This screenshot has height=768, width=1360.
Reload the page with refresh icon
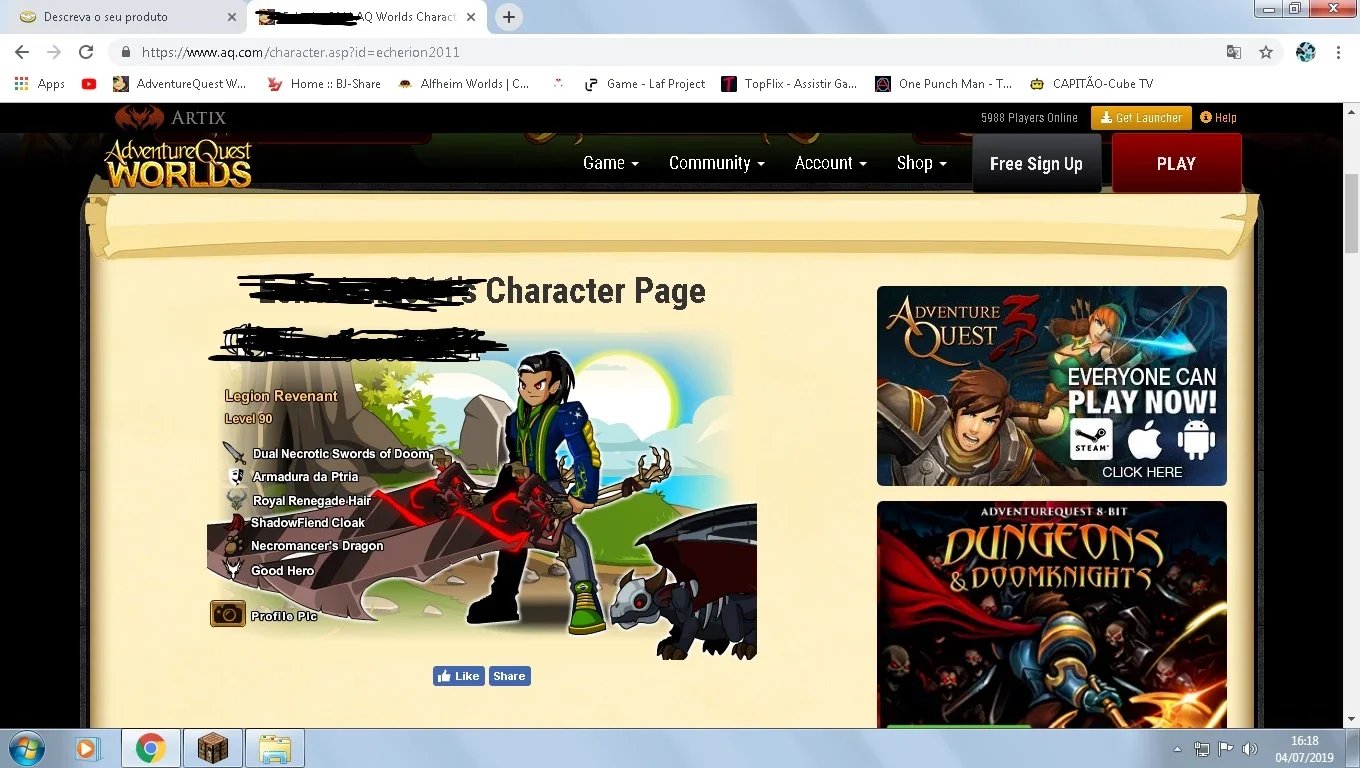coord(86,52)
